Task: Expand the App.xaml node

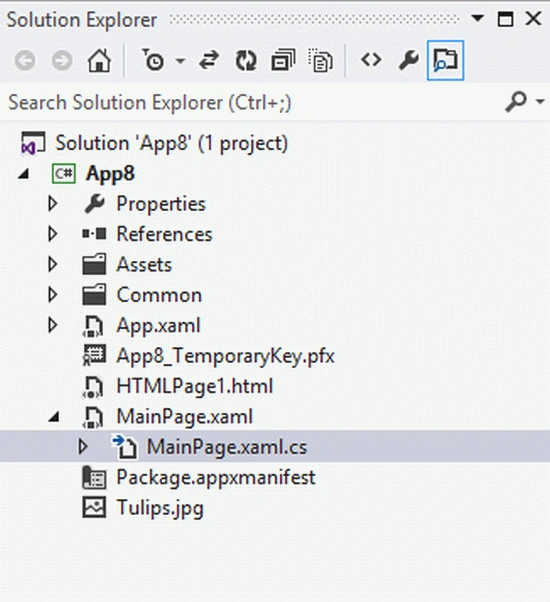Action: point(53,325)
